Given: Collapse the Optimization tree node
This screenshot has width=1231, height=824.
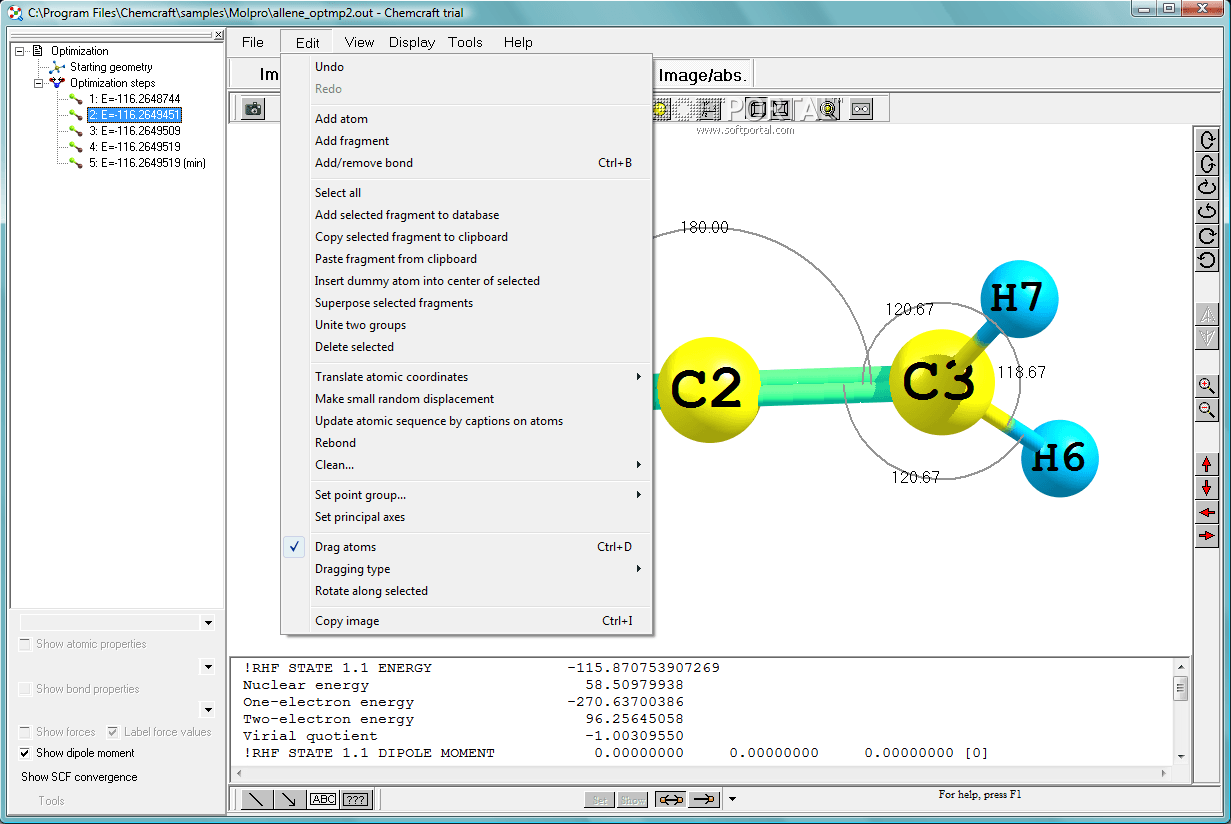Looking at the screenshot, I should point(21,51).
